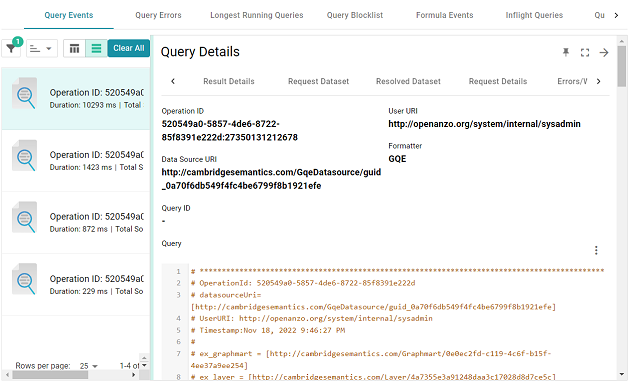
Task: Open the Query Events tab
Action: pos(69,15)
